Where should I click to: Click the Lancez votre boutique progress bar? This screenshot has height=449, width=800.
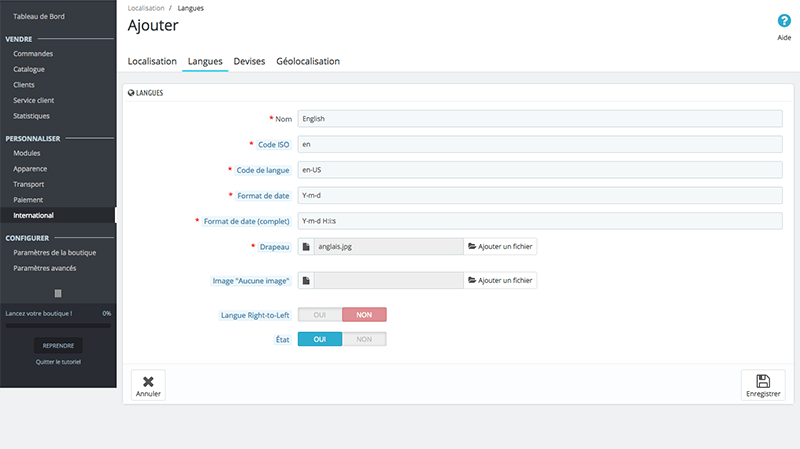coord(58,326)
